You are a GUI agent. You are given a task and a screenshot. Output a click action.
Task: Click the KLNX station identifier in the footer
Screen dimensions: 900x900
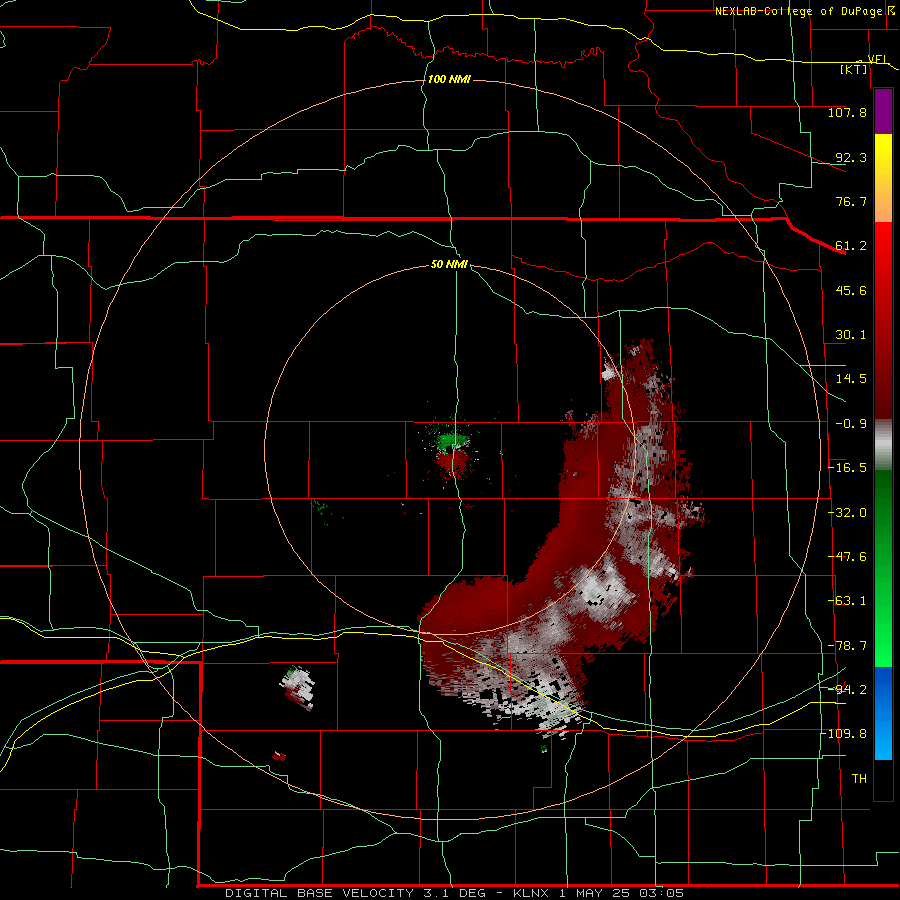pyautogui.click(x=531, y=893)
